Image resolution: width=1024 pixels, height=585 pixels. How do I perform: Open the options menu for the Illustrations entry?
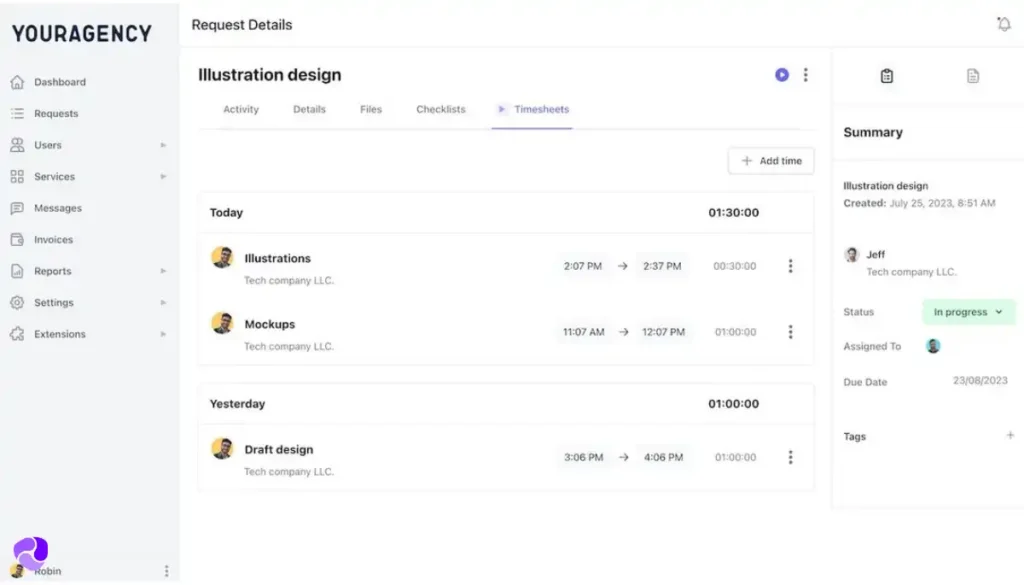(791, 266)
